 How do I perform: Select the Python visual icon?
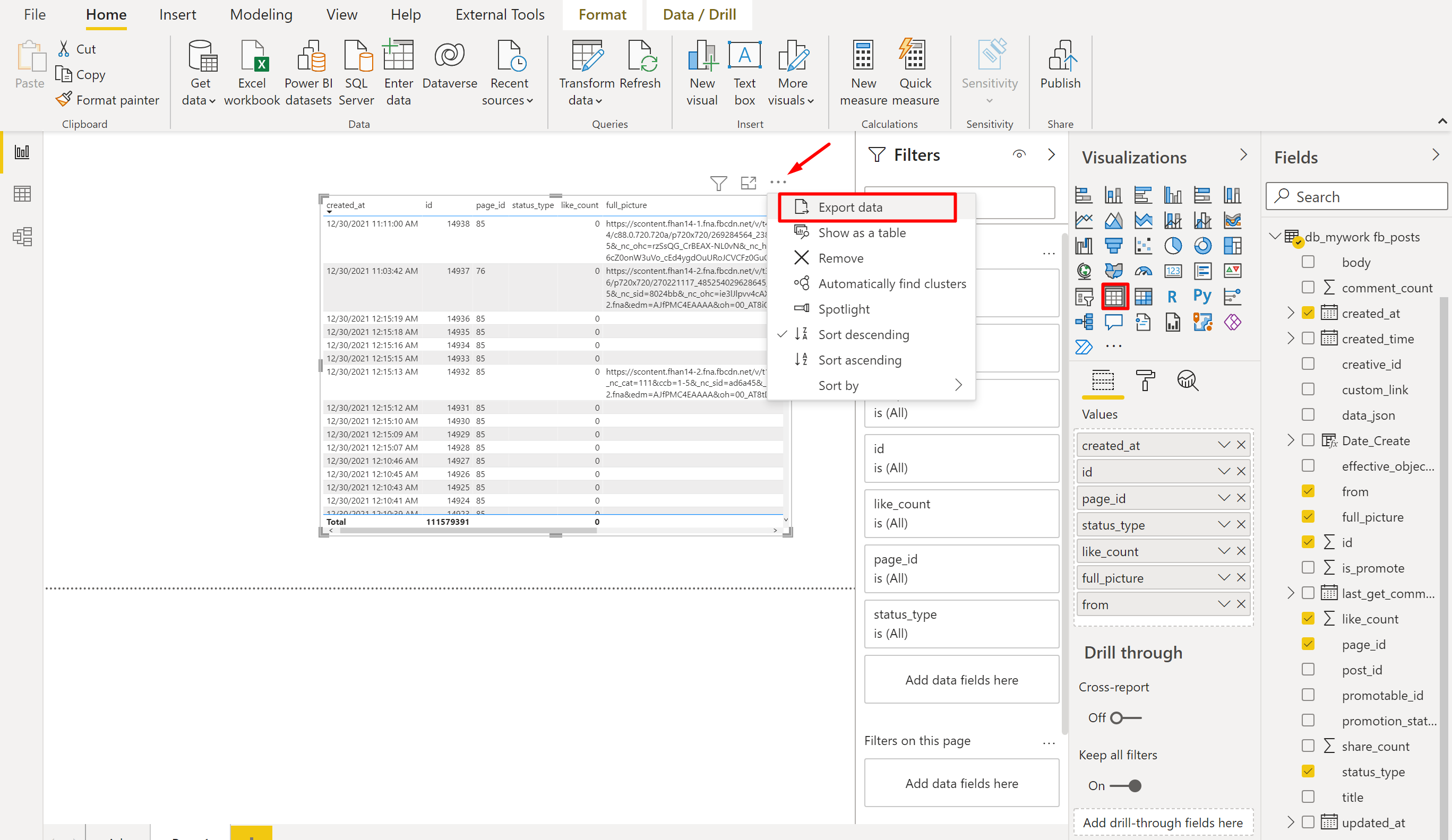pos(1202,297)
